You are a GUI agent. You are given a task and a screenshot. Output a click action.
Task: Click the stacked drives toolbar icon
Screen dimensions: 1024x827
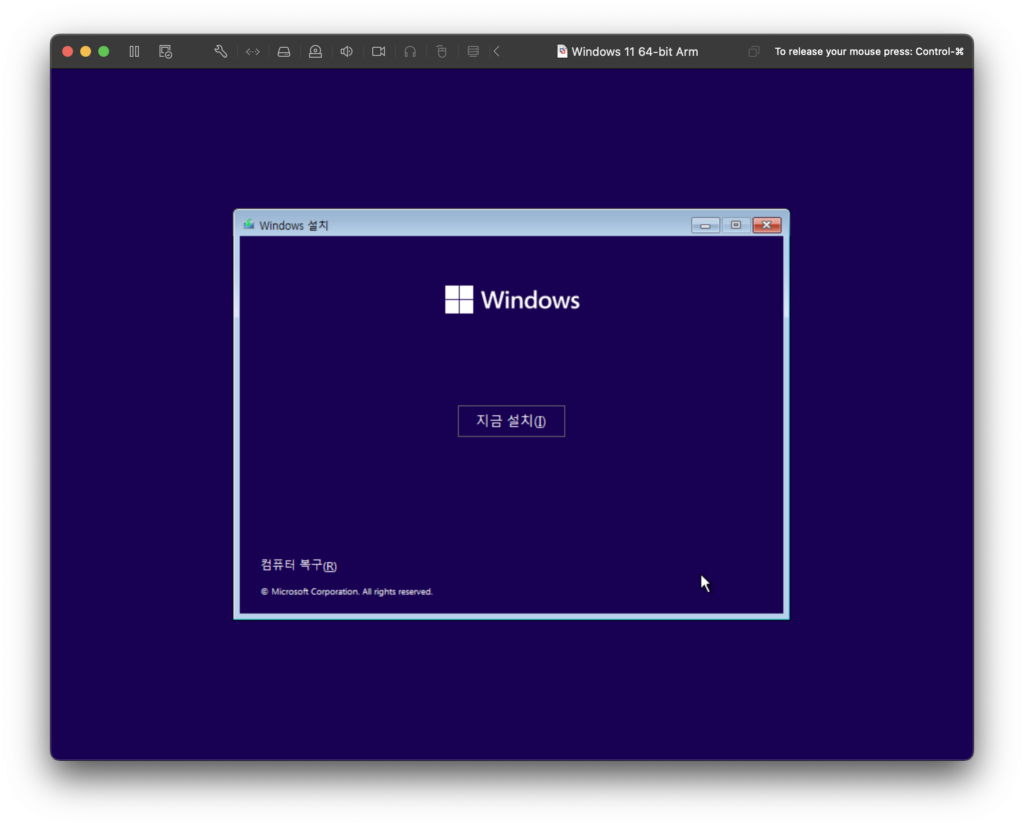point(473,51)
